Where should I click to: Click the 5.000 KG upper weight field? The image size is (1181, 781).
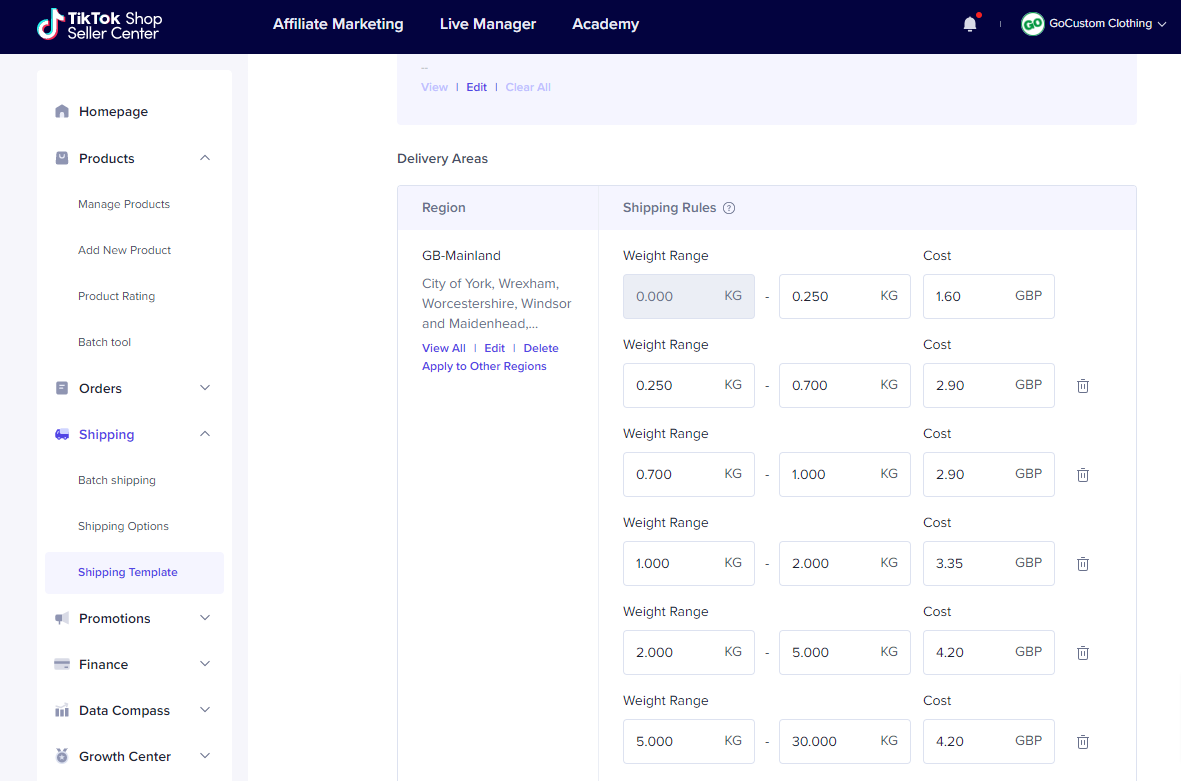tap(844, 652)
